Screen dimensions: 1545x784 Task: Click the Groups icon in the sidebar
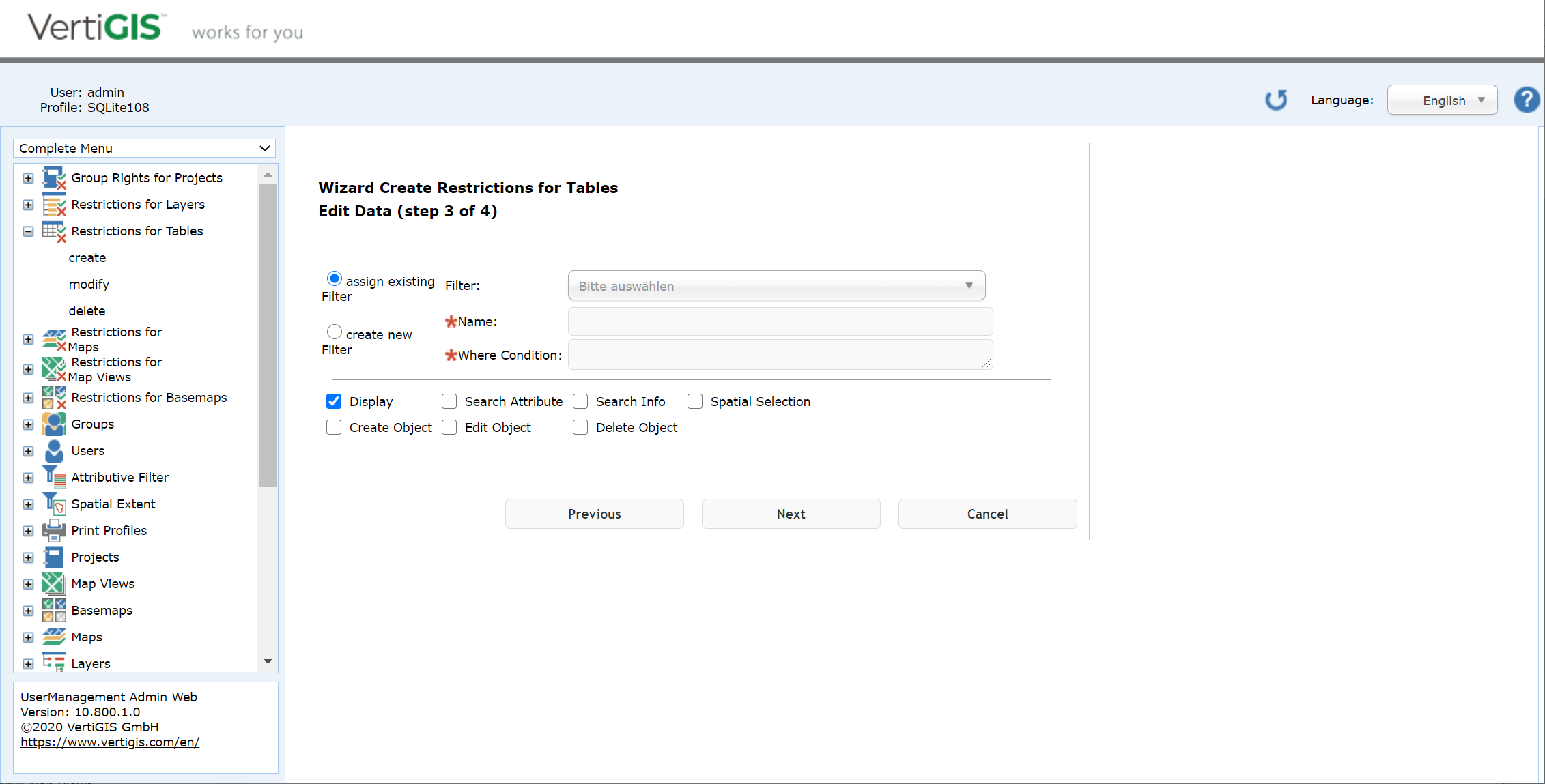point(54,424)
